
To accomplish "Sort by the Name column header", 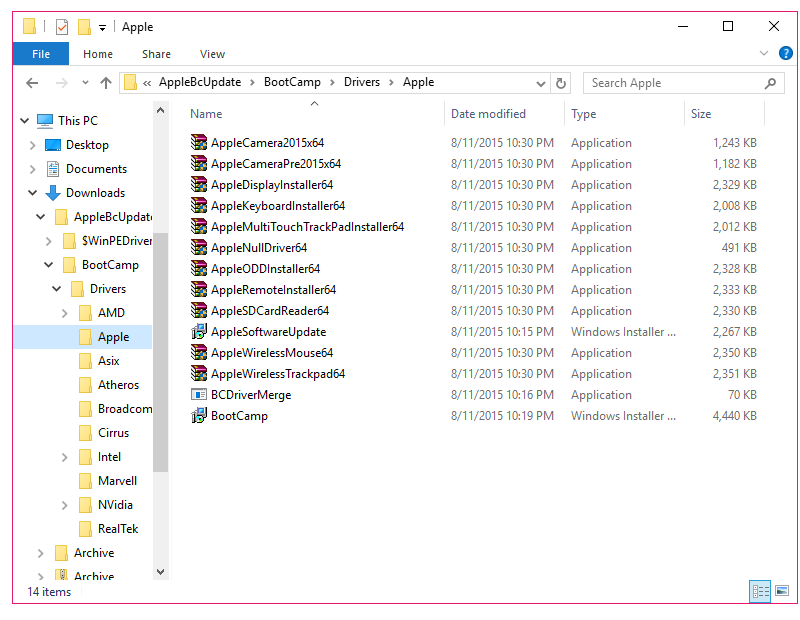I will 206,114.
